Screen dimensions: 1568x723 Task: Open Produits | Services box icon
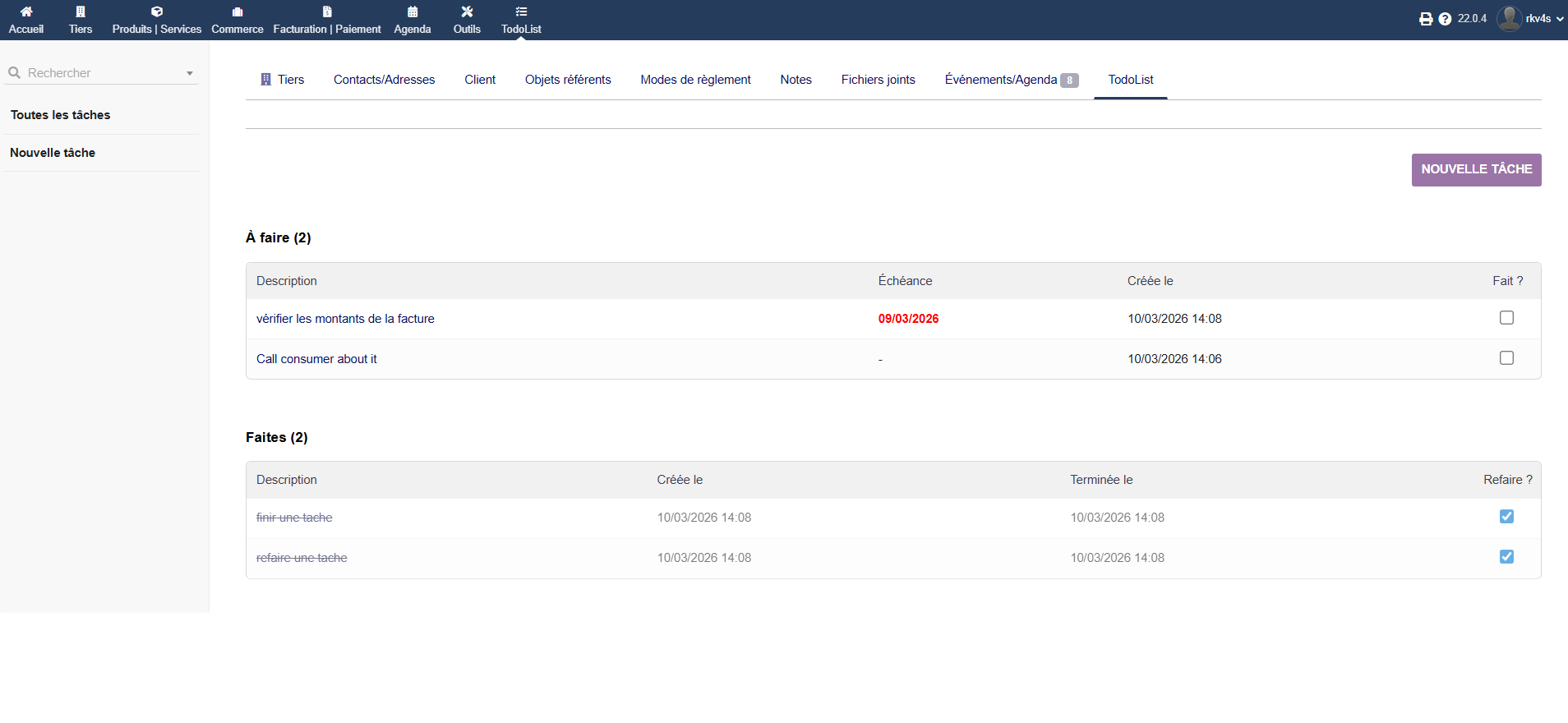coord(157,12)
